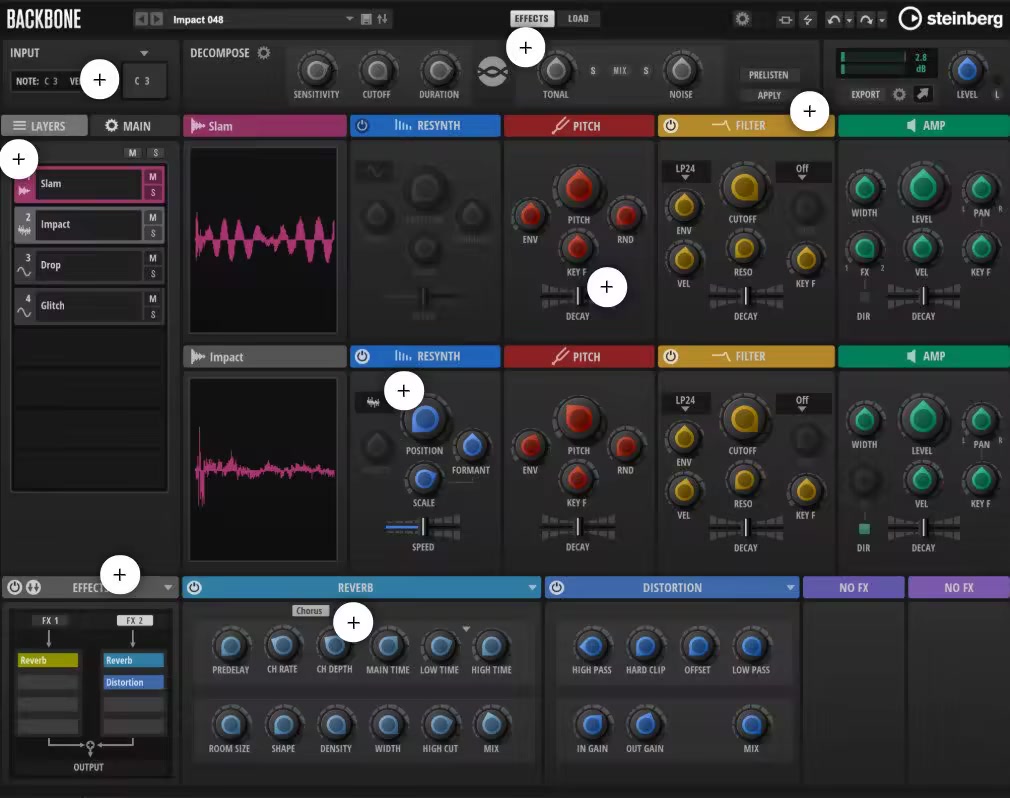Image resolution: width=1010 pixels, height=798 pixels.
Task: Solo the Glitch layer
Action: click(153, 314)
